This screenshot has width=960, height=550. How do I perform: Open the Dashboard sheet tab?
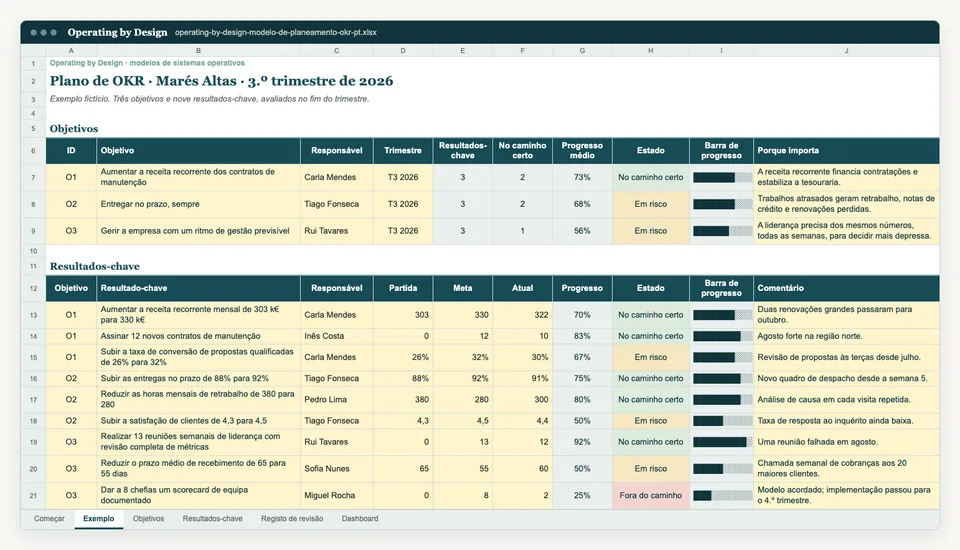[360, 519]
